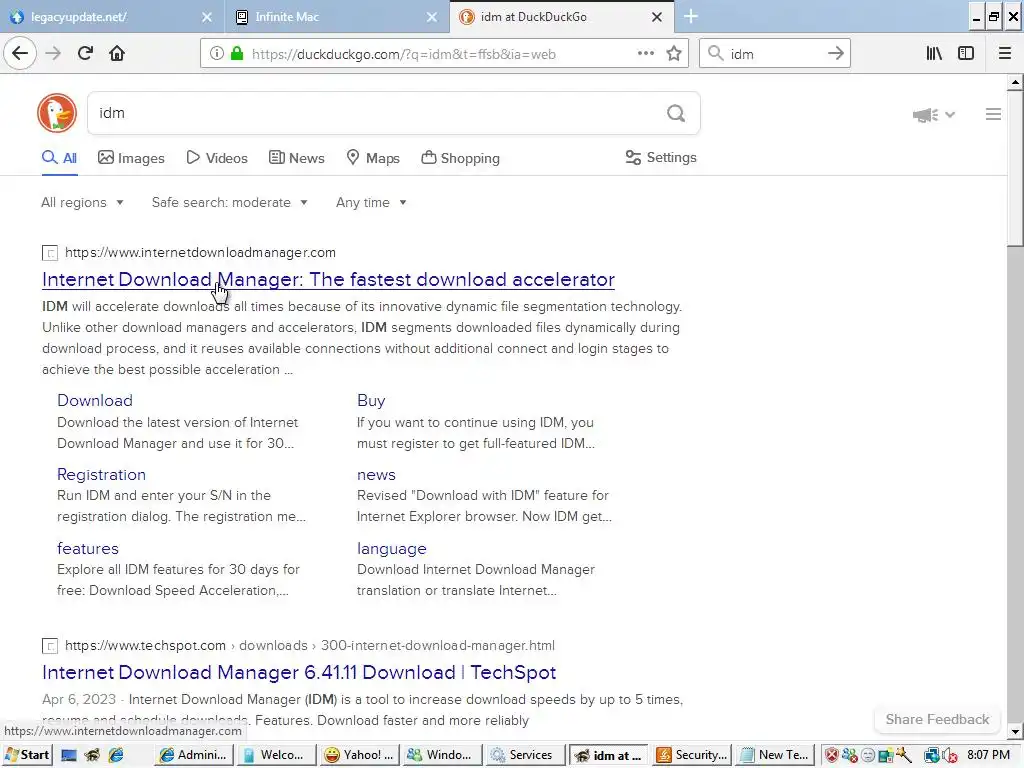Screen dimensions: 1024x768
Task: Submit search with arrow in search box
Action: [835, 54]
